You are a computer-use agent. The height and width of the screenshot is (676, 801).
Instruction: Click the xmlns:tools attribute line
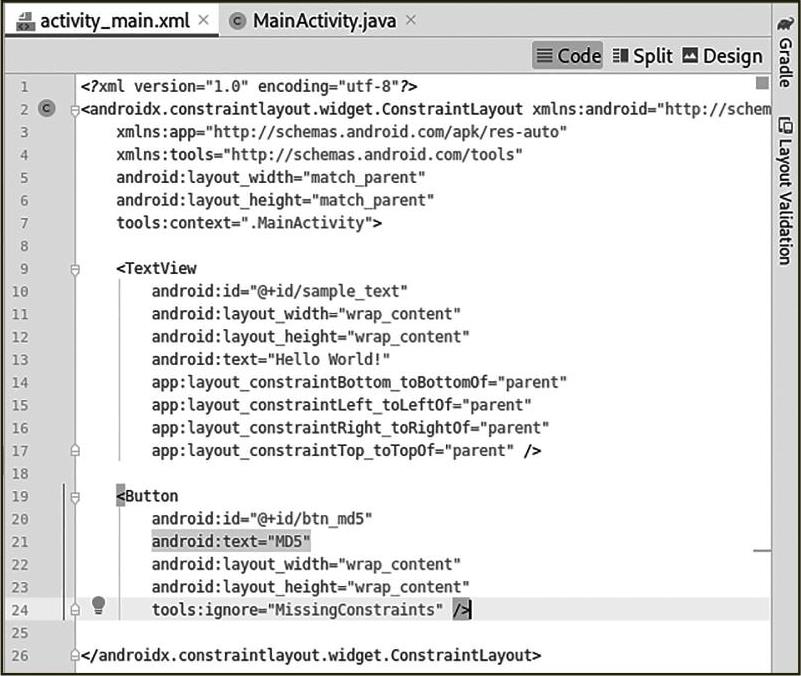319,154
